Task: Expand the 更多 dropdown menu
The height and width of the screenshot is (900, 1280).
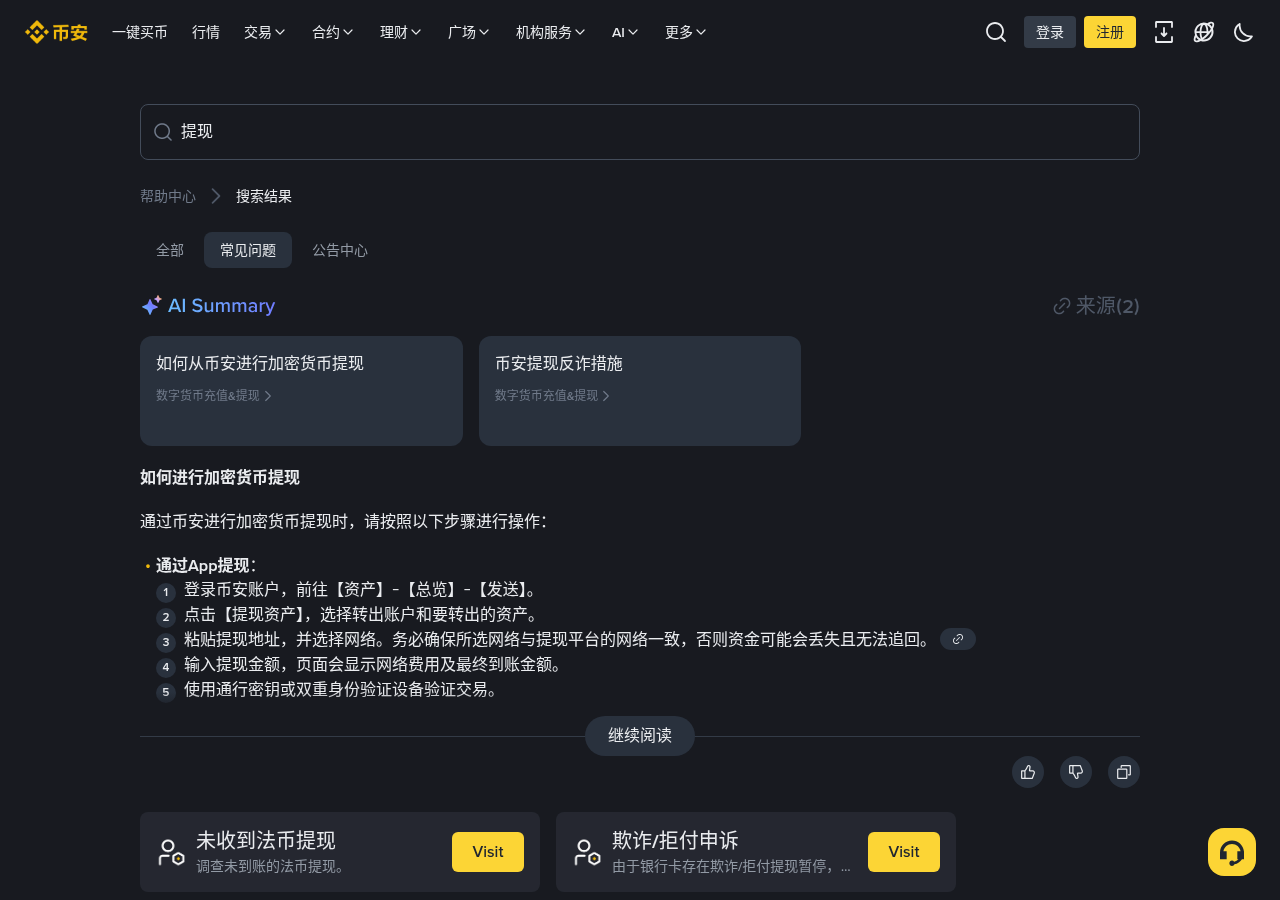Action: pyautogui.click(x=686, y=32)
